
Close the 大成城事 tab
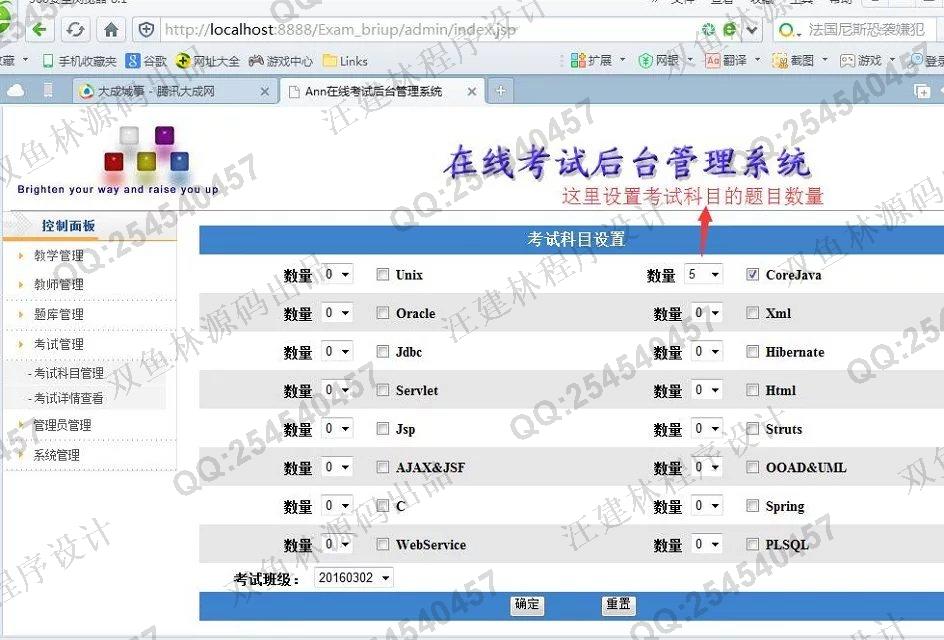[264, 92]
